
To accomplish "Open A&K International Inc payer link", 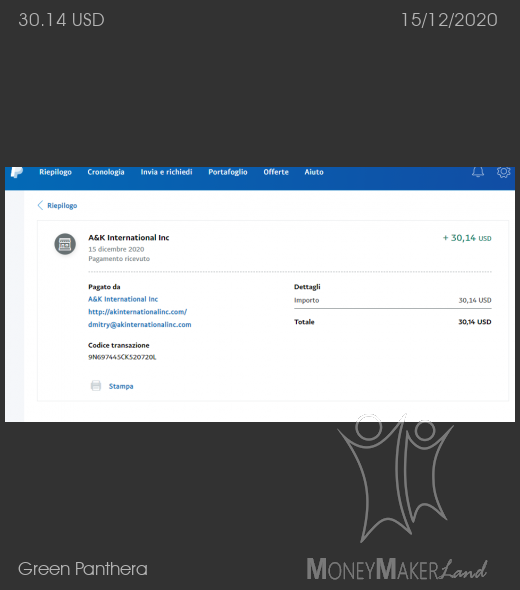I will (123, 299).
